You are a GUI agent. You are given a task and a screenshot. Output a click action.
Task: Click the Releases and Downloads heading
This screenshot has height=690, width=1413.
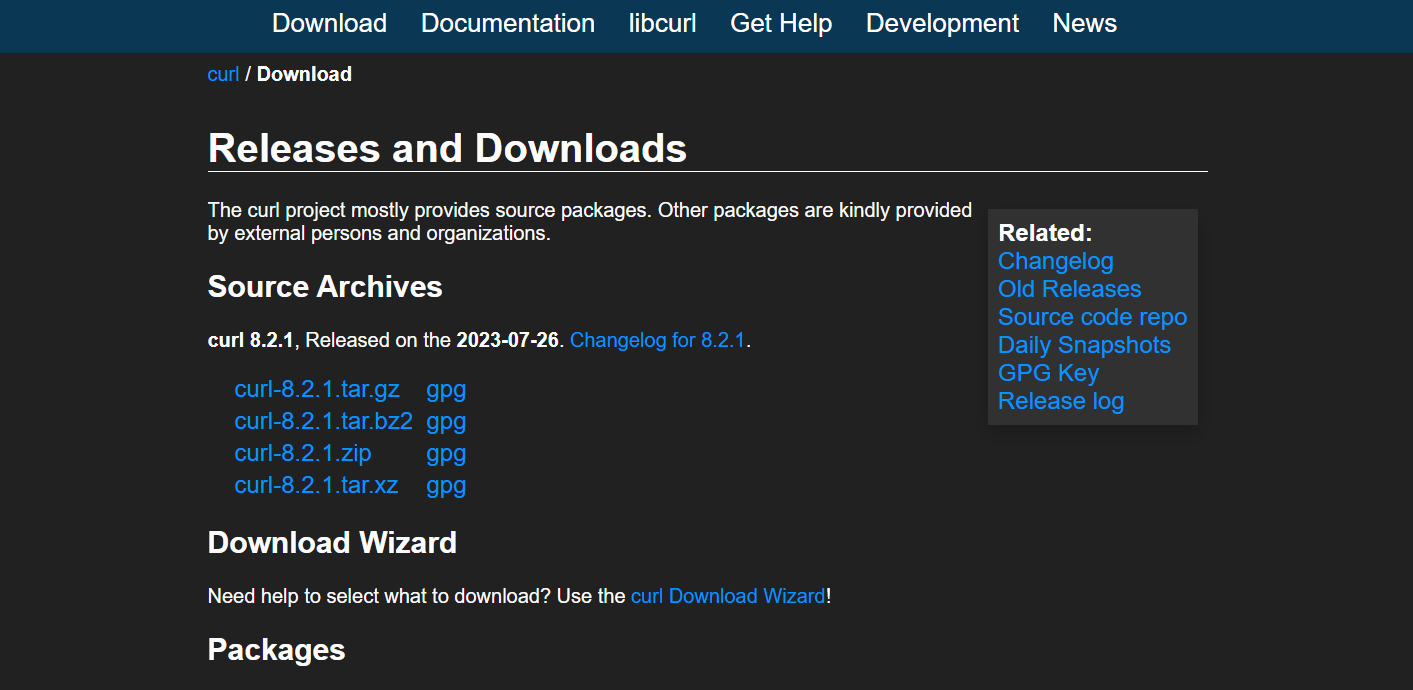point(447,148)
